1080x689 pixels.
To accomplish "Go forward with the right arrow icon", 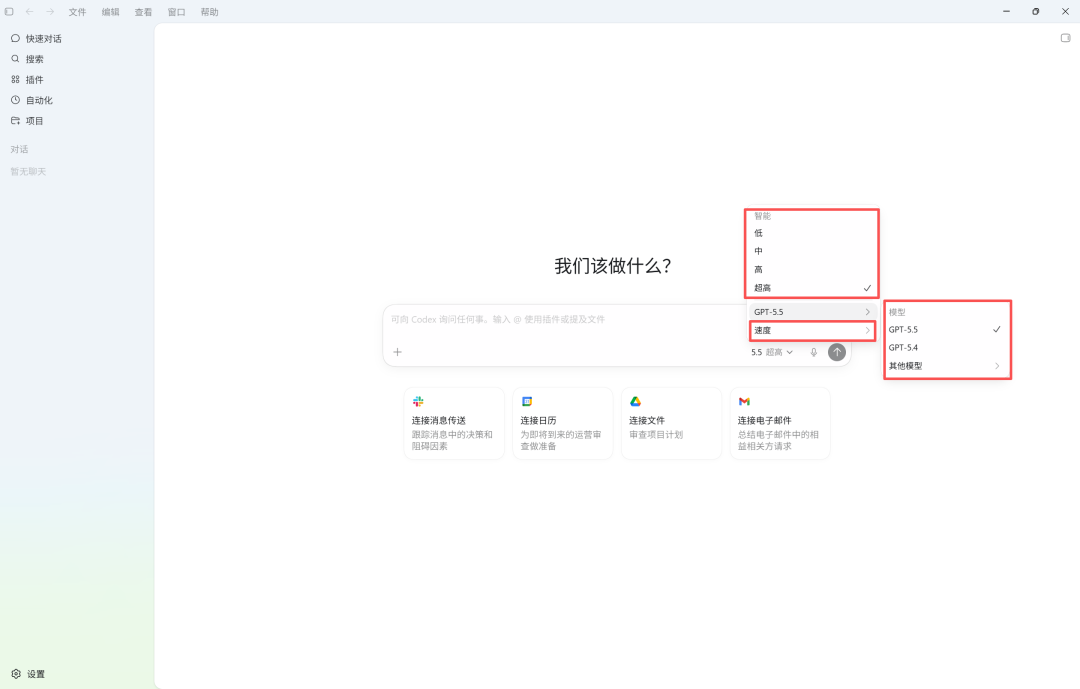I will coord(50,12).
